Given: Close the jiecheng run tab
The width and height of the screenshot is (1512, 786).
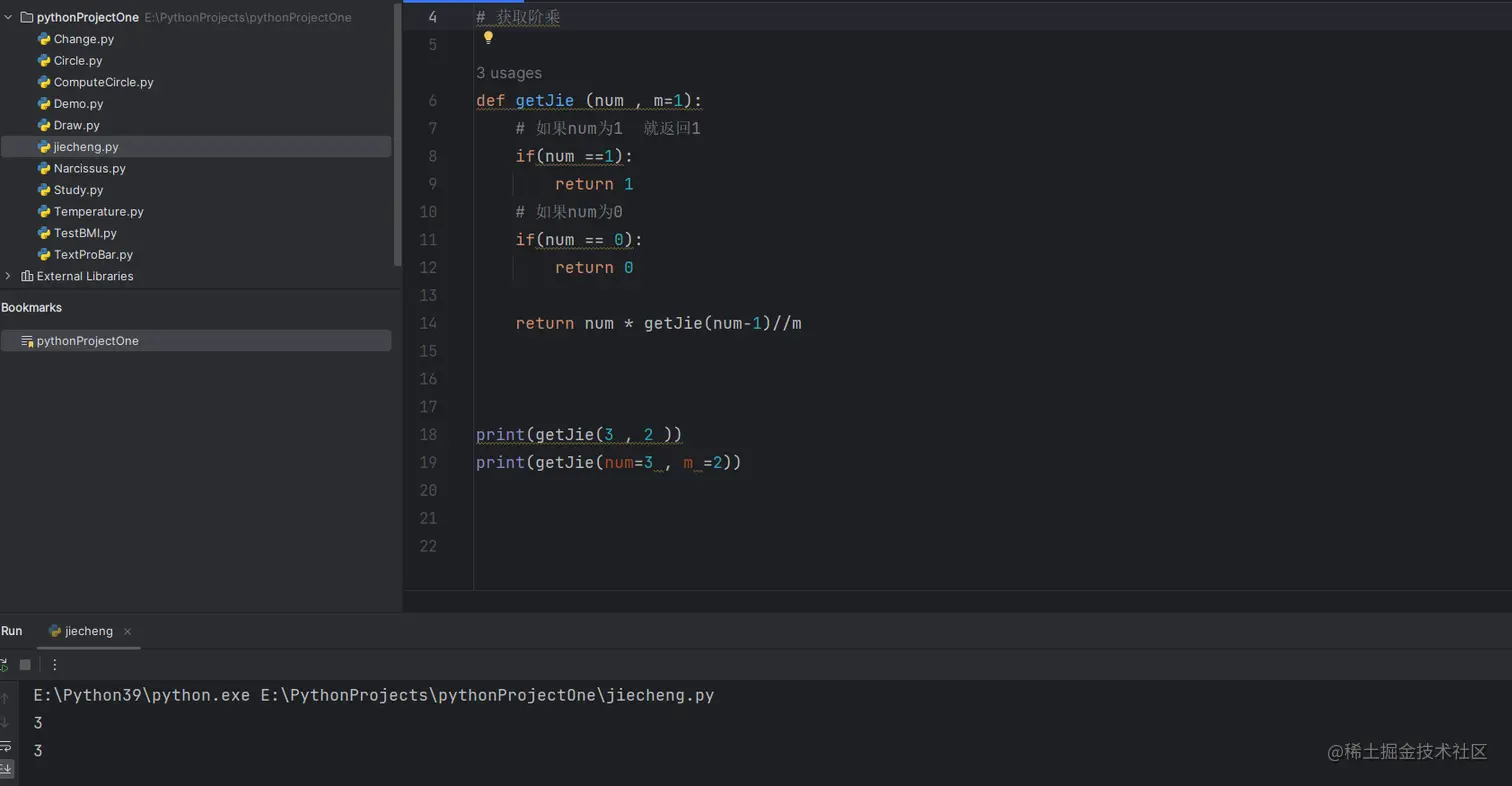Looking at the screenshot, I should (x=128, y=632).
